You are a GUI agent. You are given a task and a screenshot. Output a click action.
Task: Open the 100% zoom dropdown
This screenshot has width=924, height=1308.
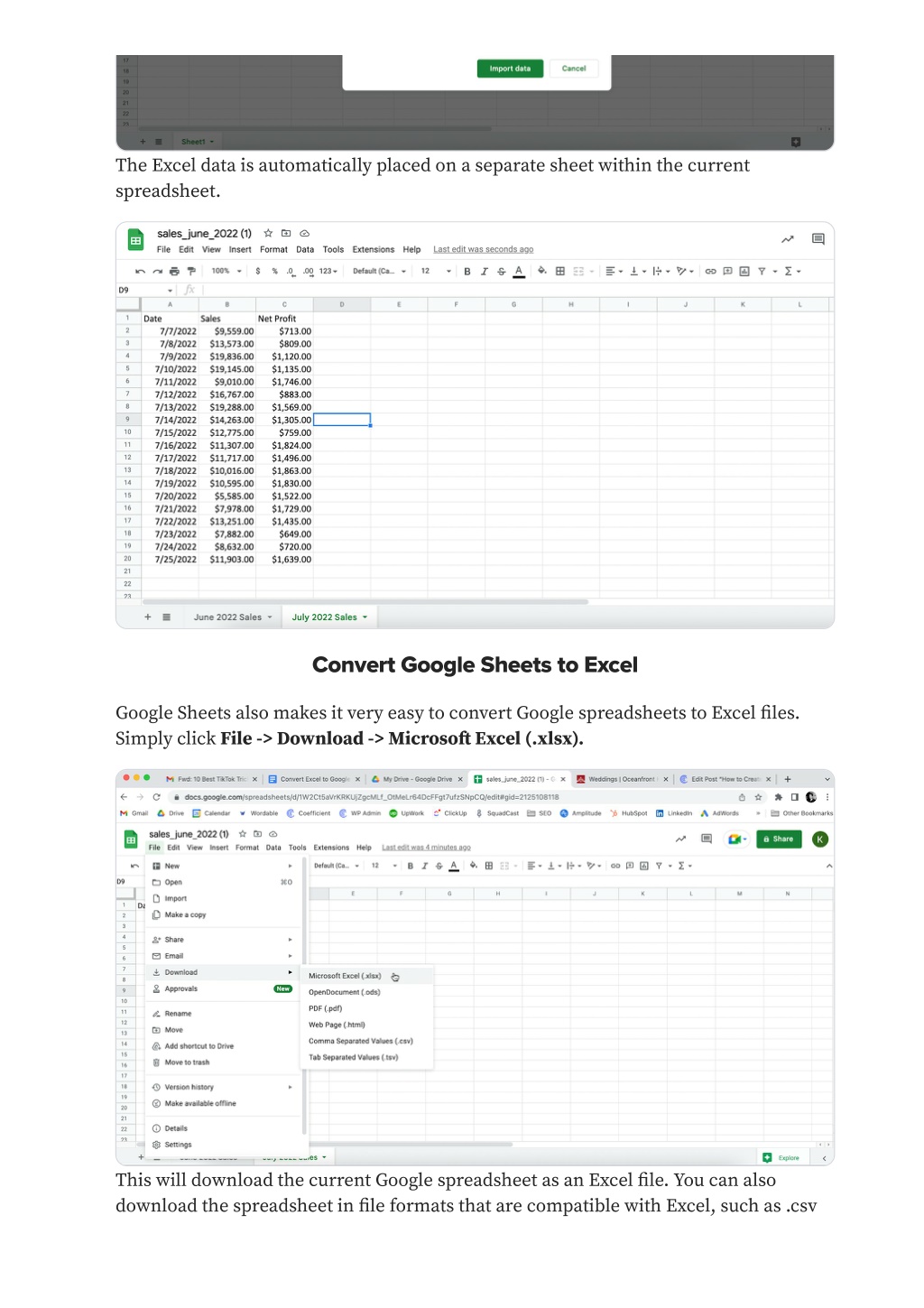(226, 271)
